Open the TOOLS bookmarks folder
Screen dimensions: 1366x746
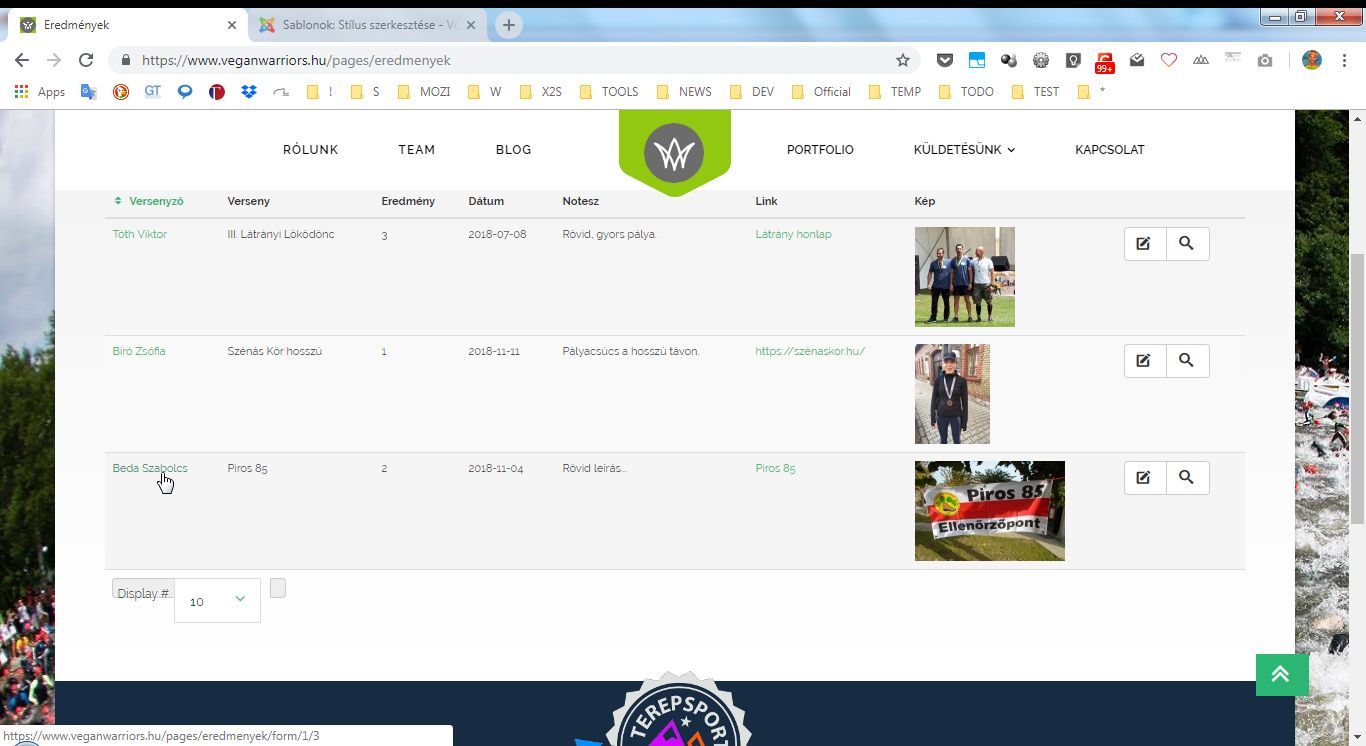608,92
